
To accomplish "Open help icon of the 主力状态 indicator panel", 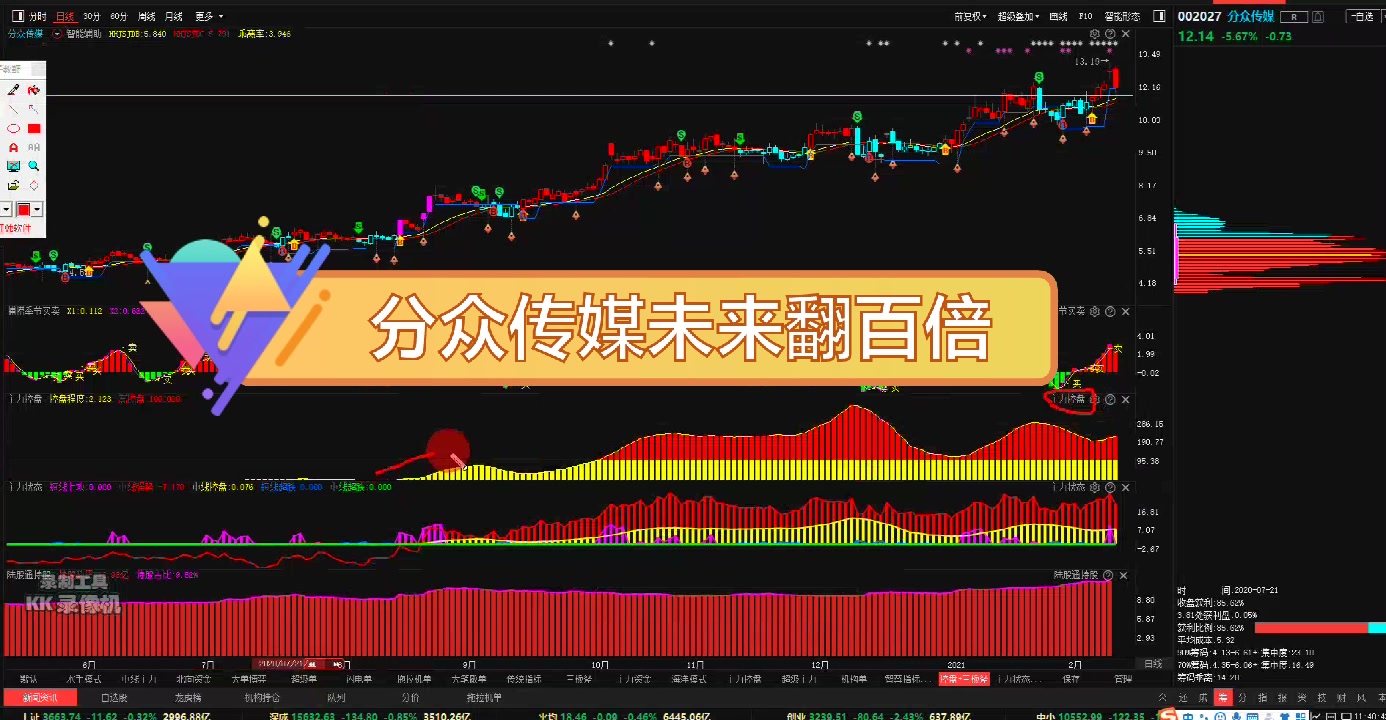I will tap(1110, 486).
